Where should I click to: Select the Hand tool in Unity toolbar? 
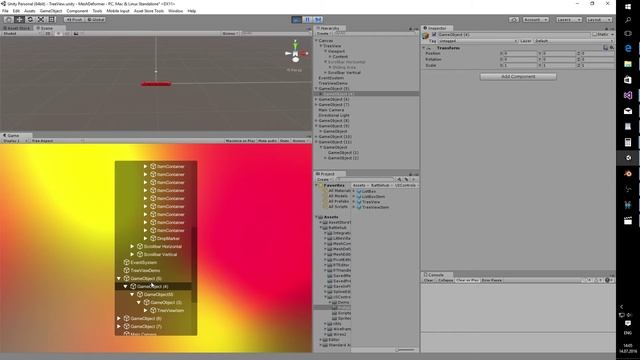[8, 19]
